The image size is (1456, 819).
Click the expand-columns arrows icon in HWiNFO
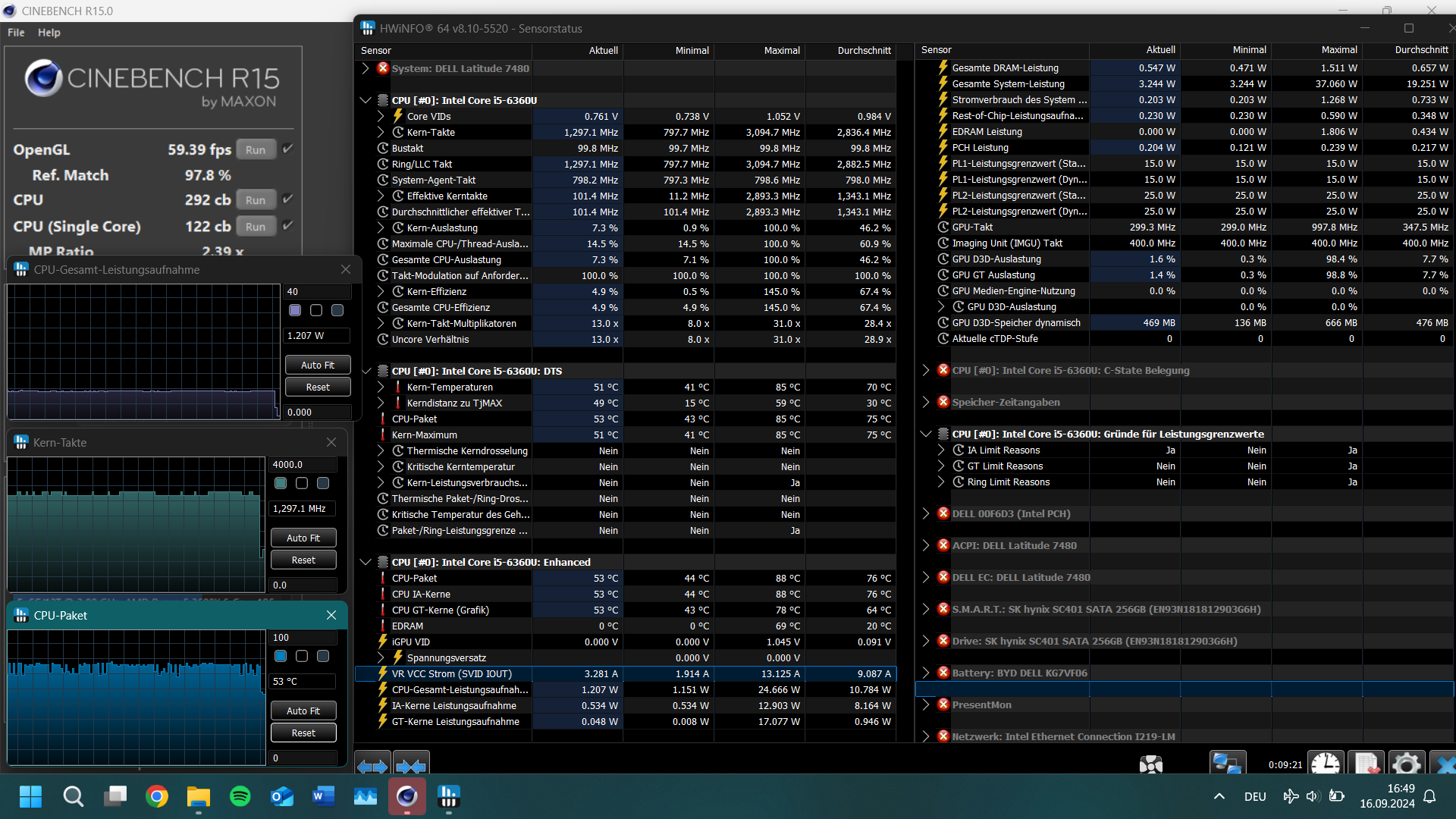[x=372, y=767]
